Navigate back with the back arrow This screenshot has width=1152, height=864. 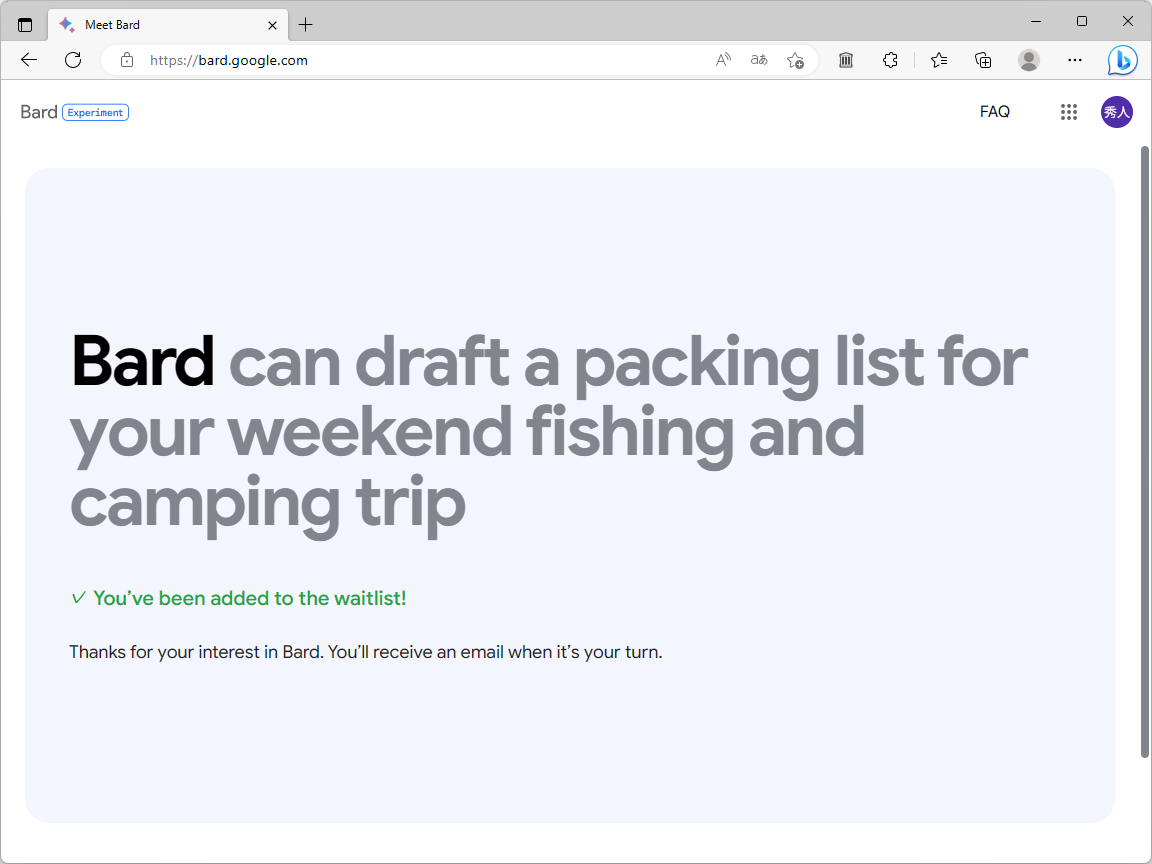click(x=28, y=60)
